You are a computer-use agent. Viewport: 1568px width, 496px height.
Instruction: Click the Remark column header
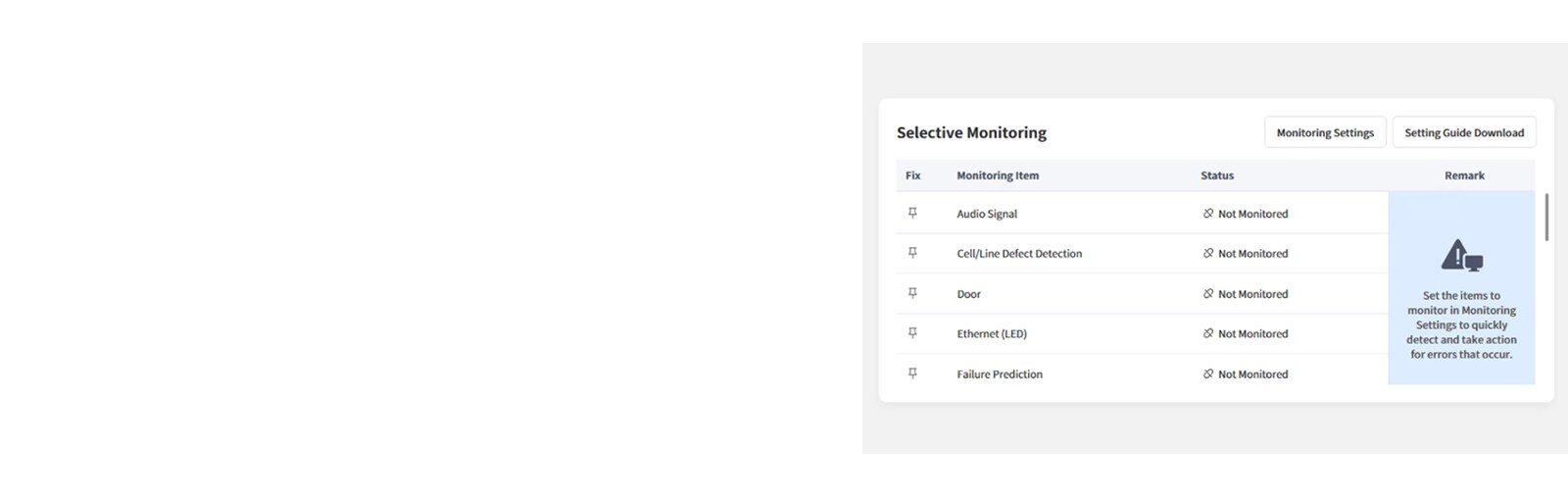[1464, 175]
